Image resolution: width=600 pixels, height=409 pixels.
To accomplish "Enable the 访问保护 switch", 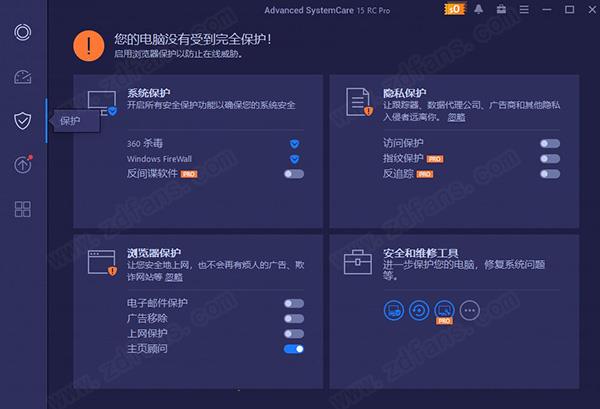I will point(550,143).
